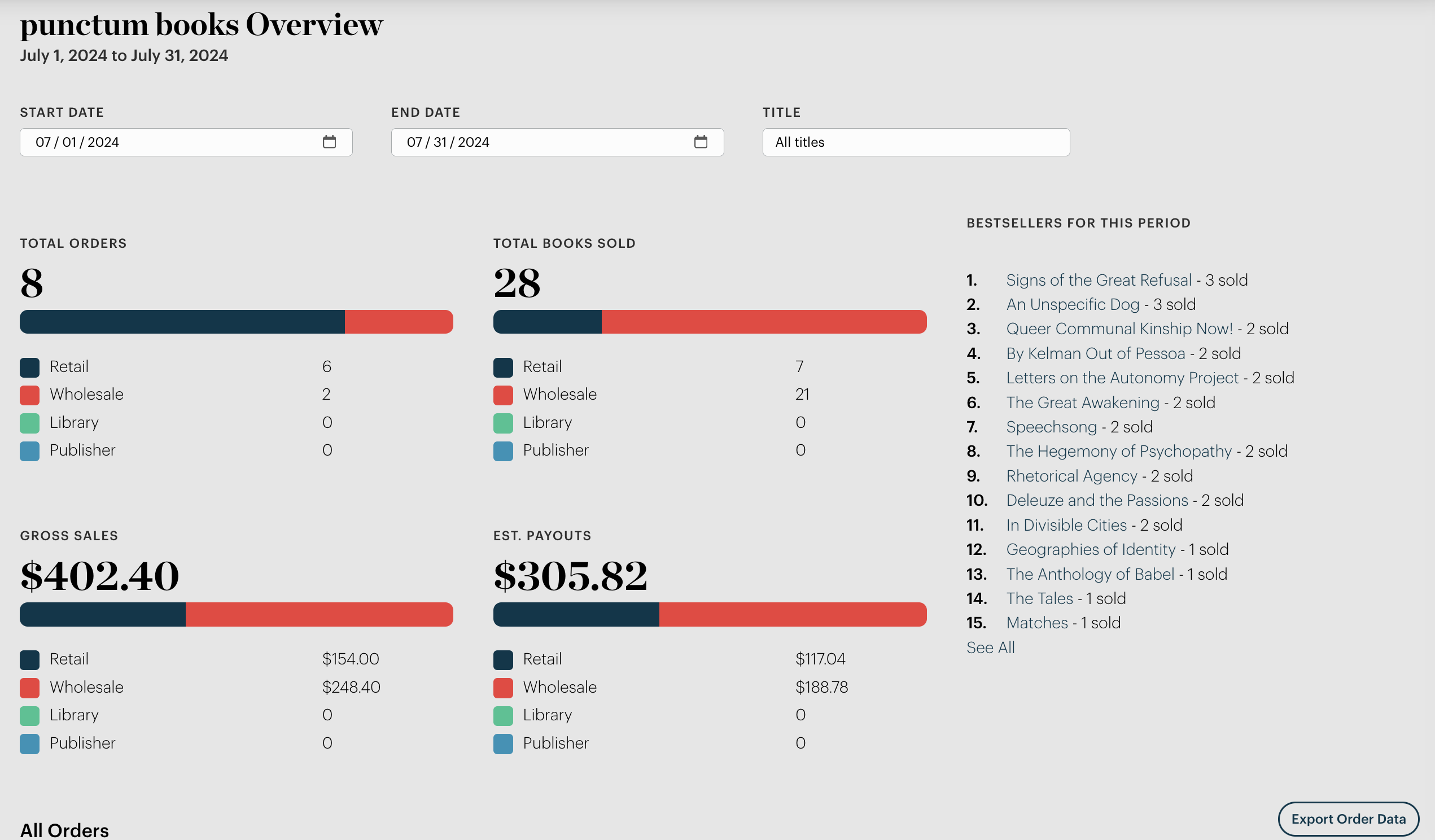This screenshot has height=840, width=1435.
Task: Select The Hegemony of Psychopathy title
Action: coord(1118,452)
